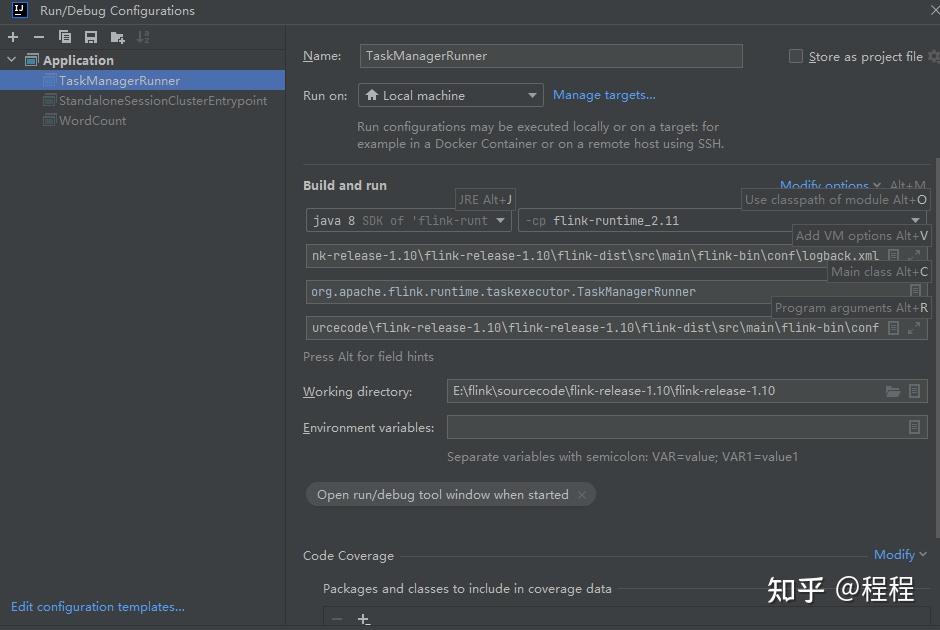Open environment variables editor icon
This screenshot has width=940, height=630.
(914, 427)
